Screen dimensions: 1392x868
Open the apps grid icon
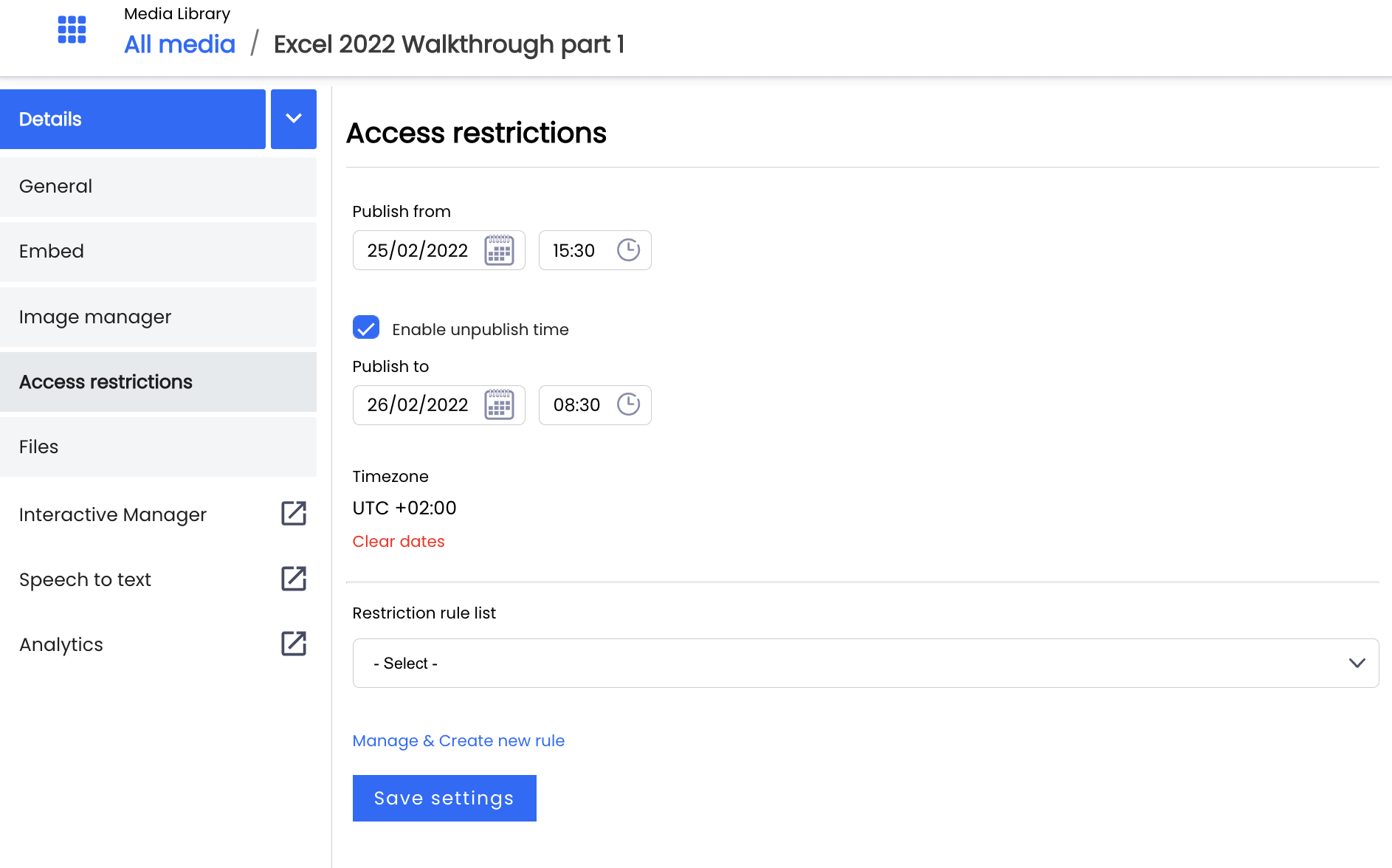pos(72,30)
